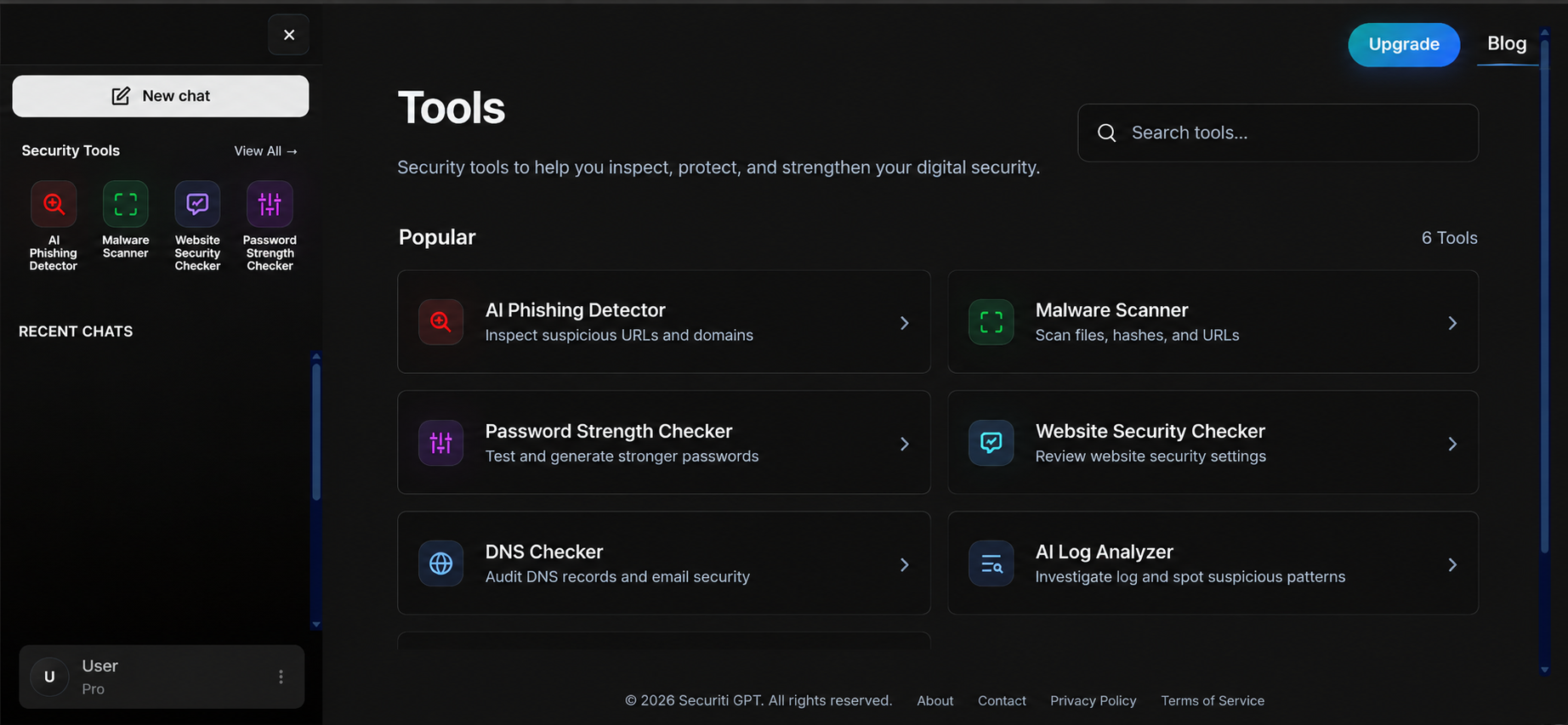Open the Contact footer link
Screen dimensions: 1568x725
click(x=1002, y=700)
